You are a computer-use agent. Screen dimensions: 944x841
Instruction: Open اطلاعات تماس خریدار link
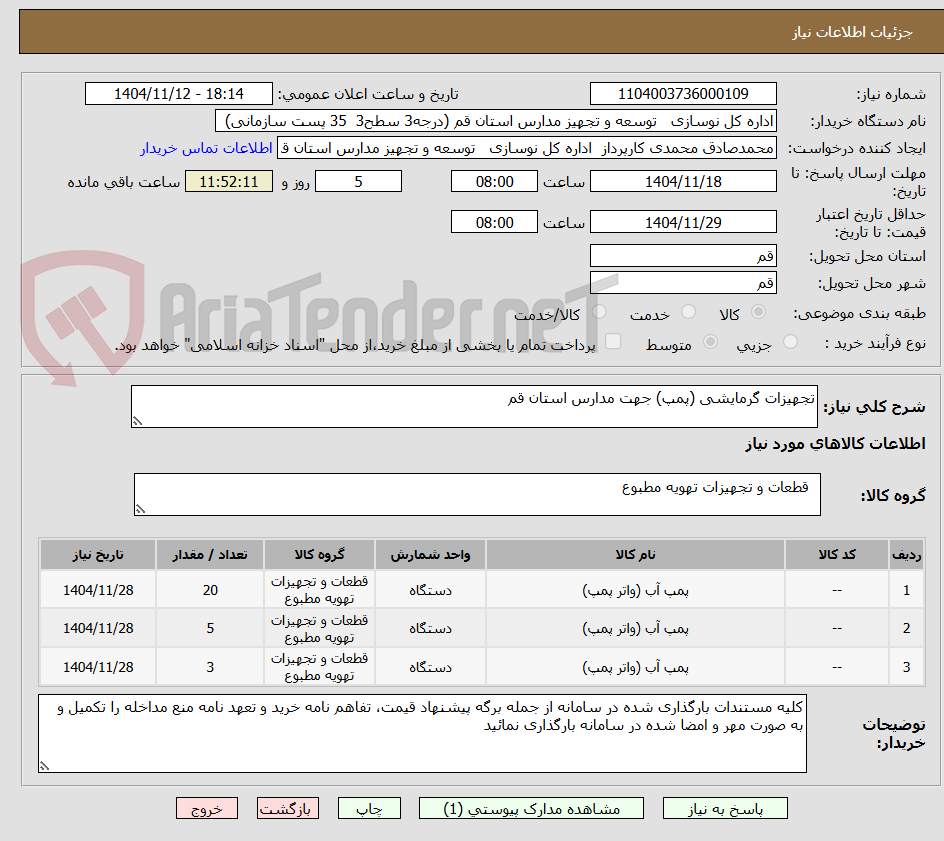point(206,148)
